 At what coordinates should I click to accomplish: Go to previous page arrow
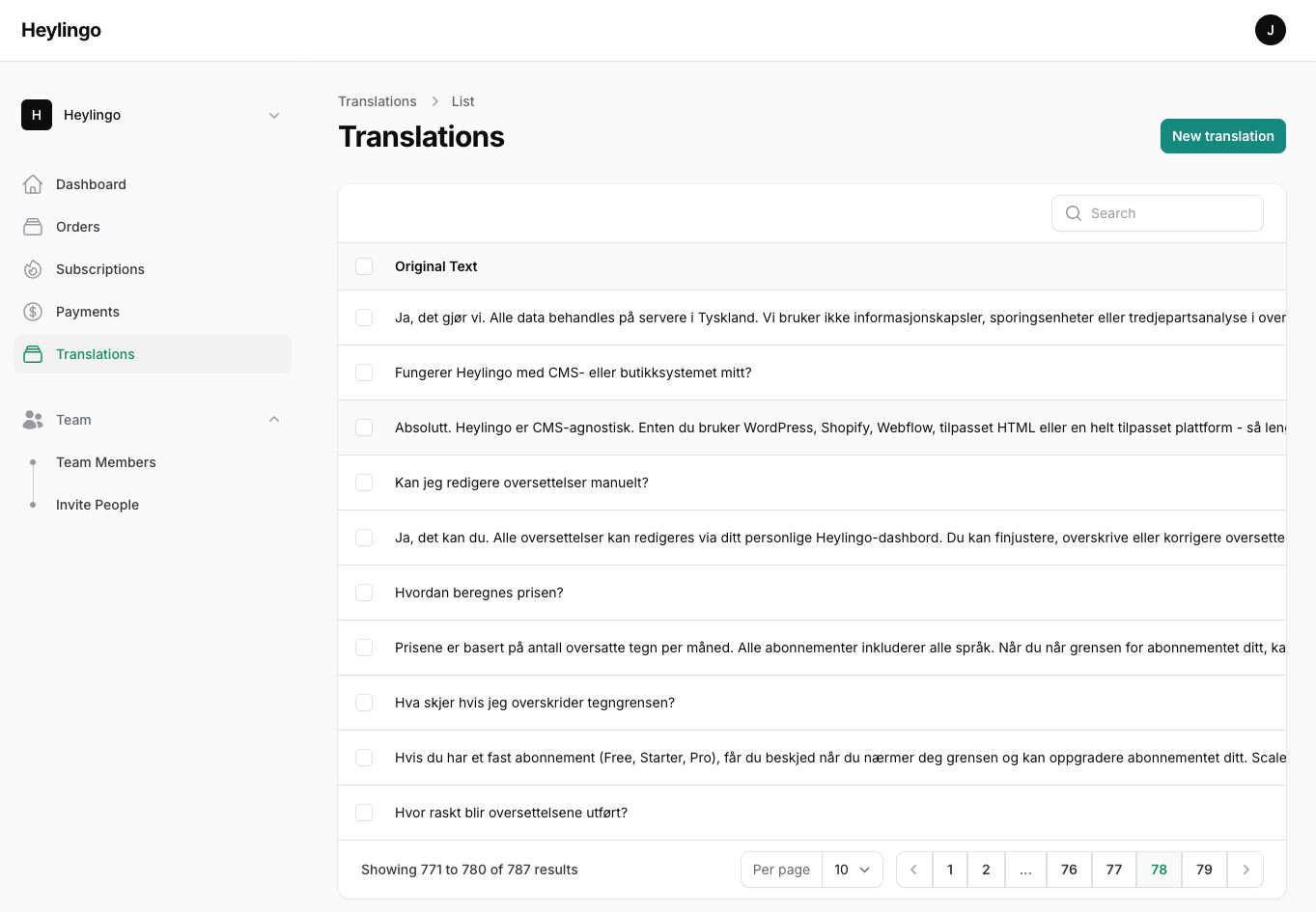(x=914, y=870)
